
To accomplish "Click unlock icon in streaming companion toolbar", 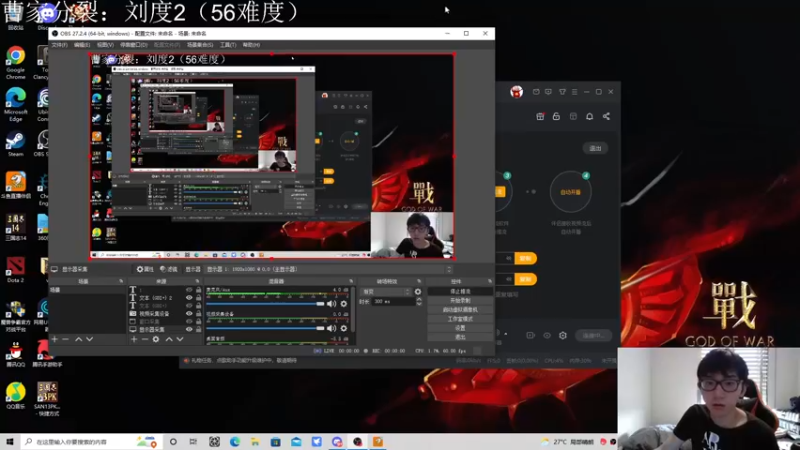I will pyautogui.click(x=556, y=116).
